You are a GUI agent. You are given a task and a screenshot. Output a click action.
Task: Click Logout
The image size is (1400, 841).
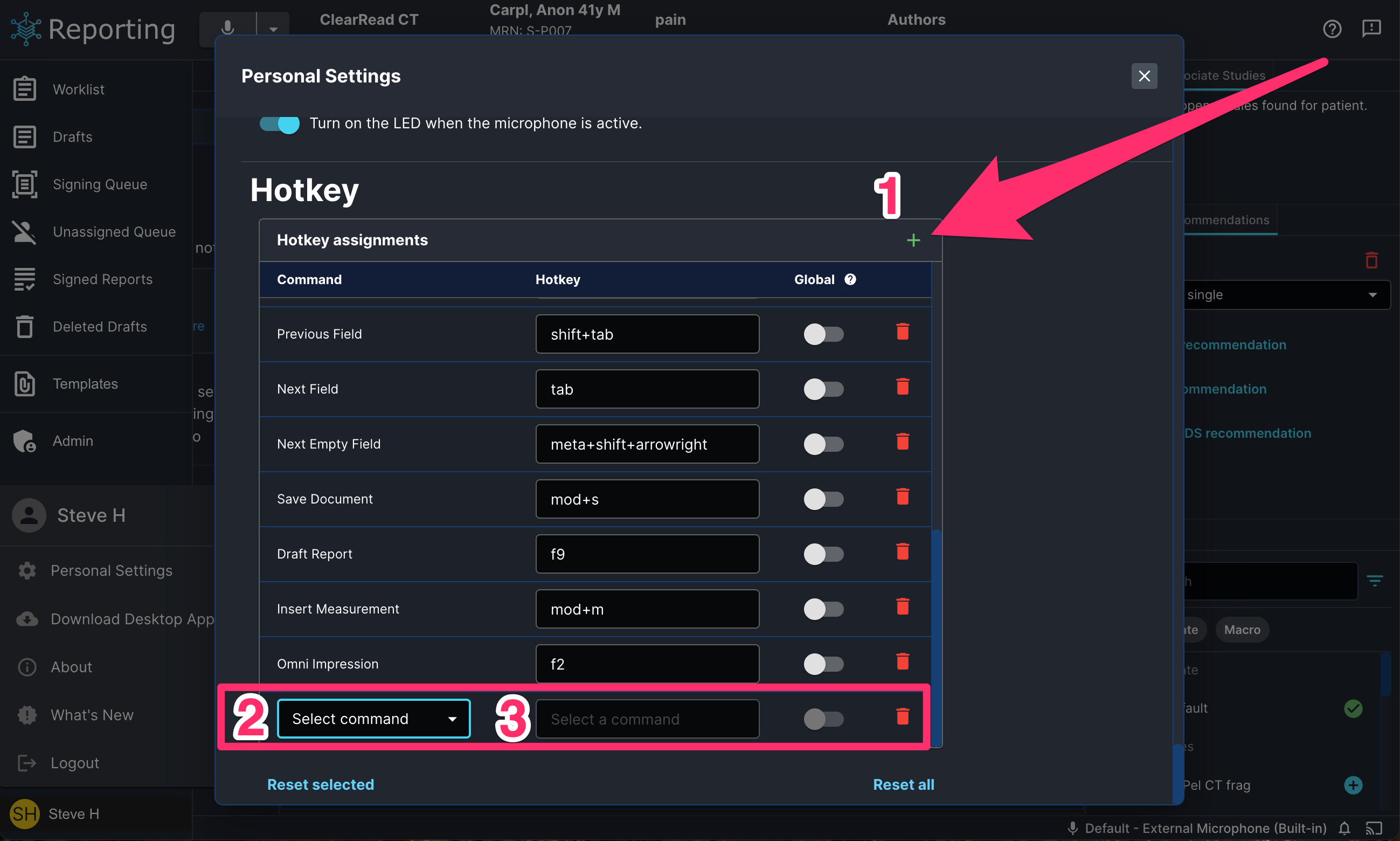75,763
